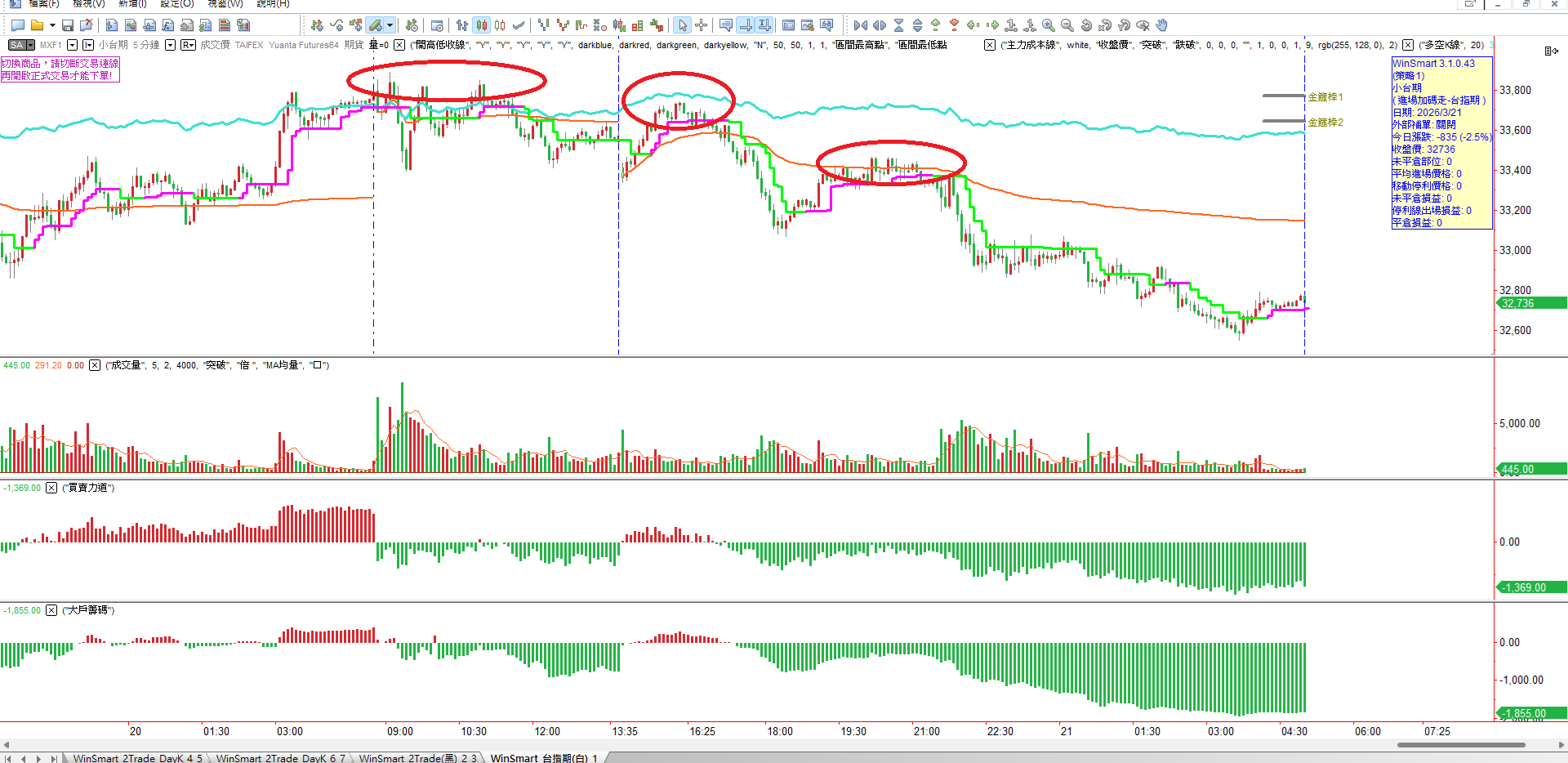Expand the MXF1 symbol dropdown
The height and width of the screenshot is (763, 1568).
coord(72,45)
